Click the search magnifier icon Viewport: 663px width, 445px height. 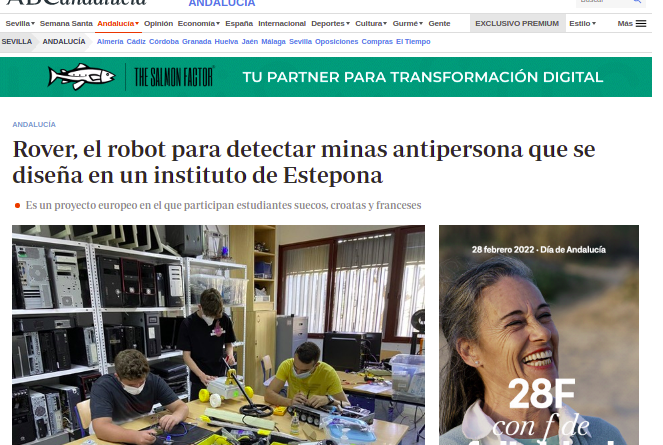click(x=637, y=3)
